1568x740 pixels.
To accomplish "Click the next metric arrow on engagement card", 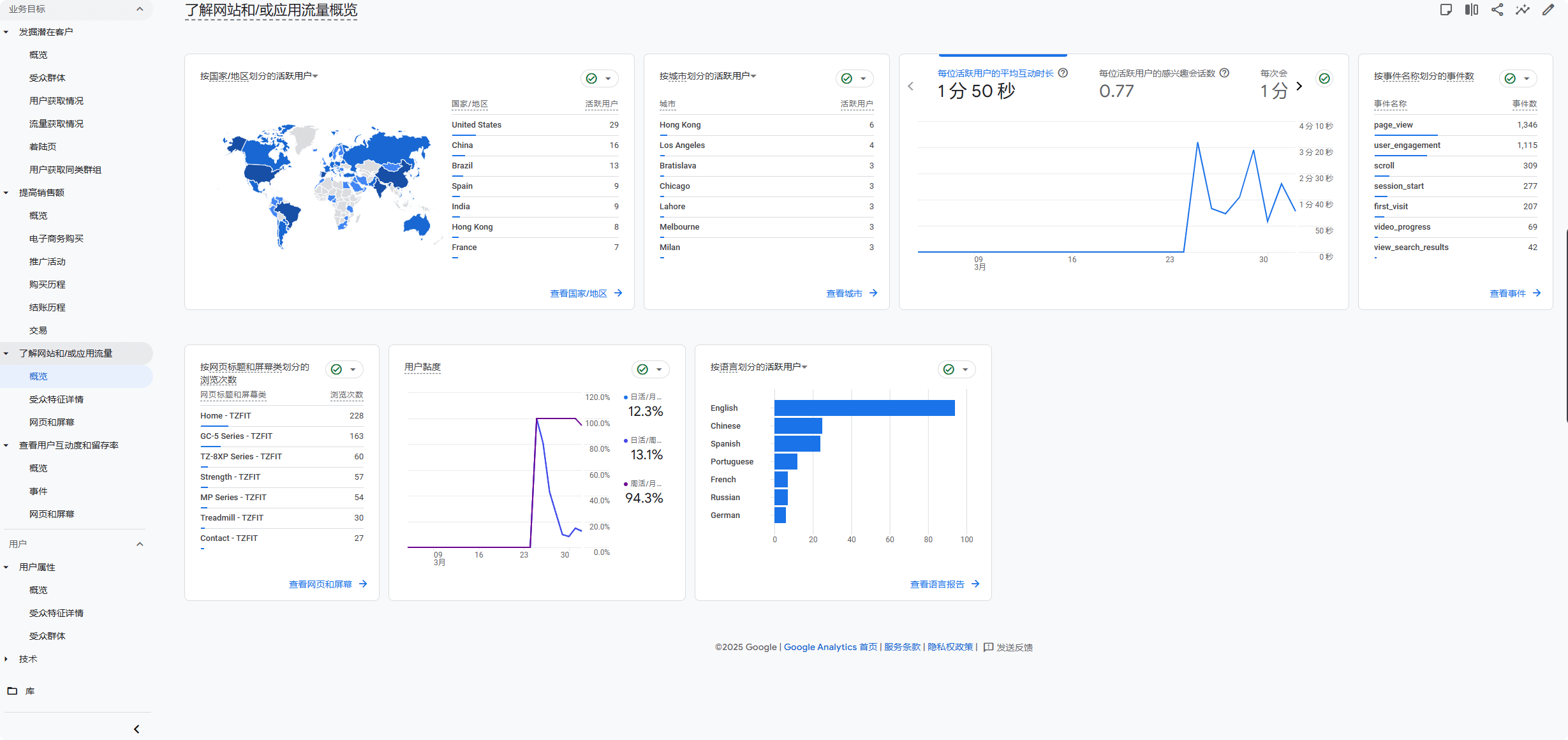I will 1299,85.
